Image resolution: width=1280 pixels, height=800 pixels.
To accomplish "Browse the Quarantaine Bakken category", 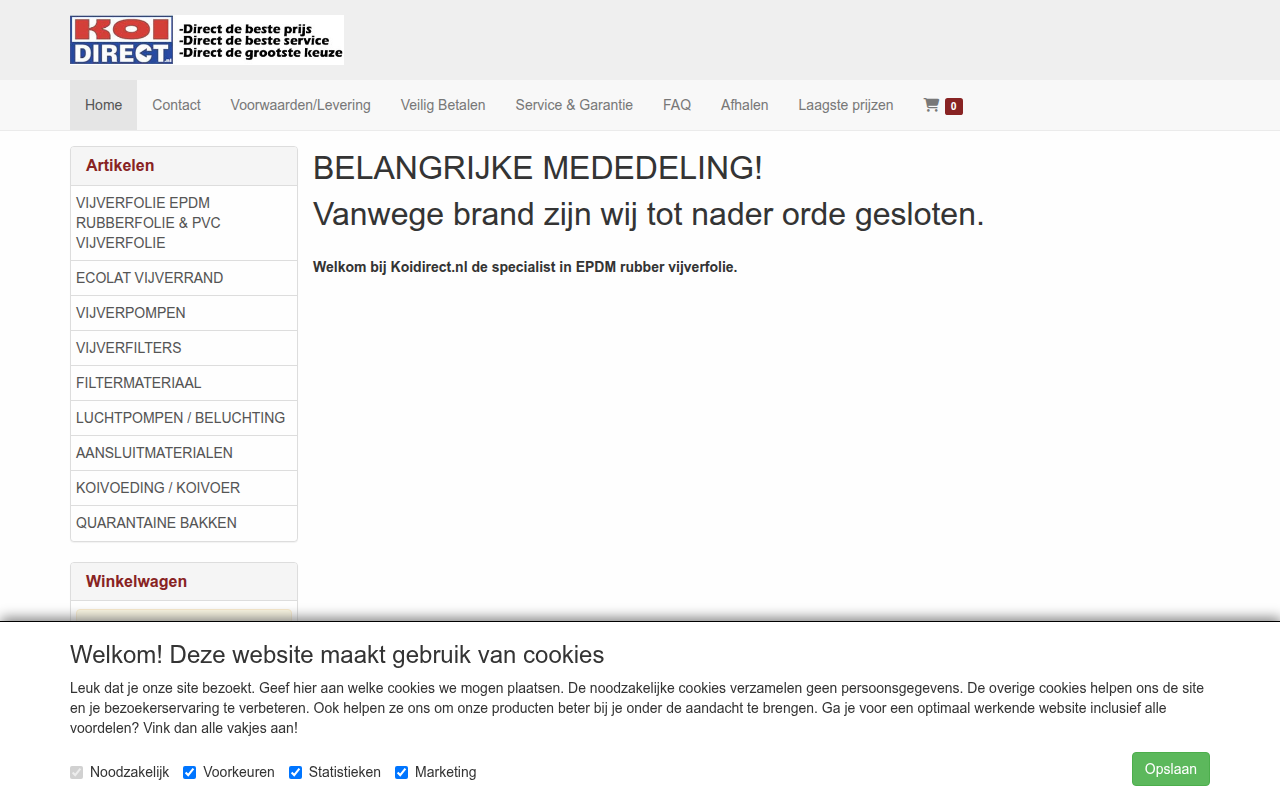I will pyautogui.click(x=184, y=523).
